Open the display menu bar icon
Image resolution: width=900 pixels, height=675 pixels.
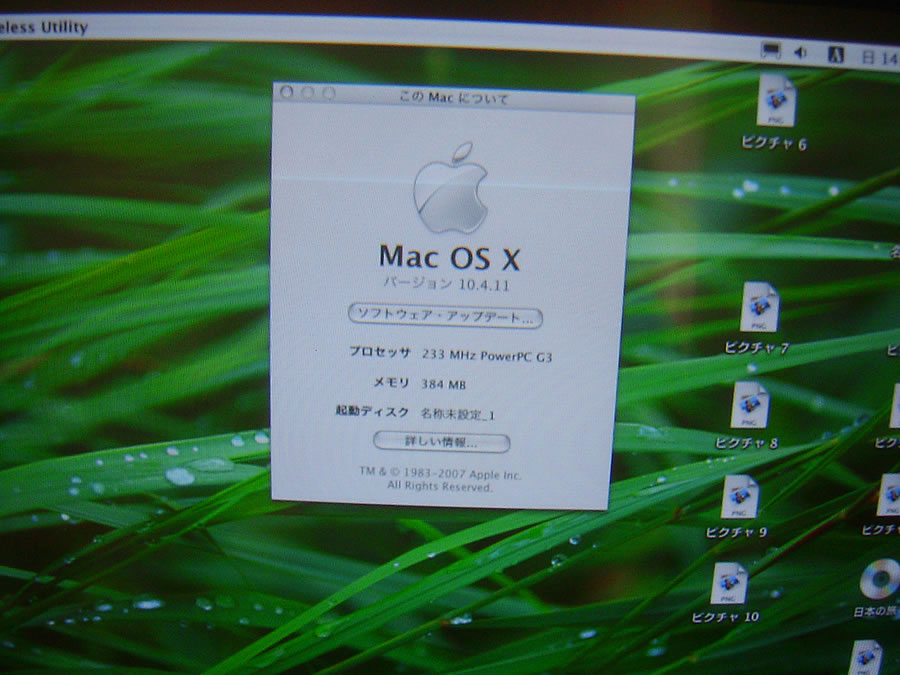[x=770, y=51]
